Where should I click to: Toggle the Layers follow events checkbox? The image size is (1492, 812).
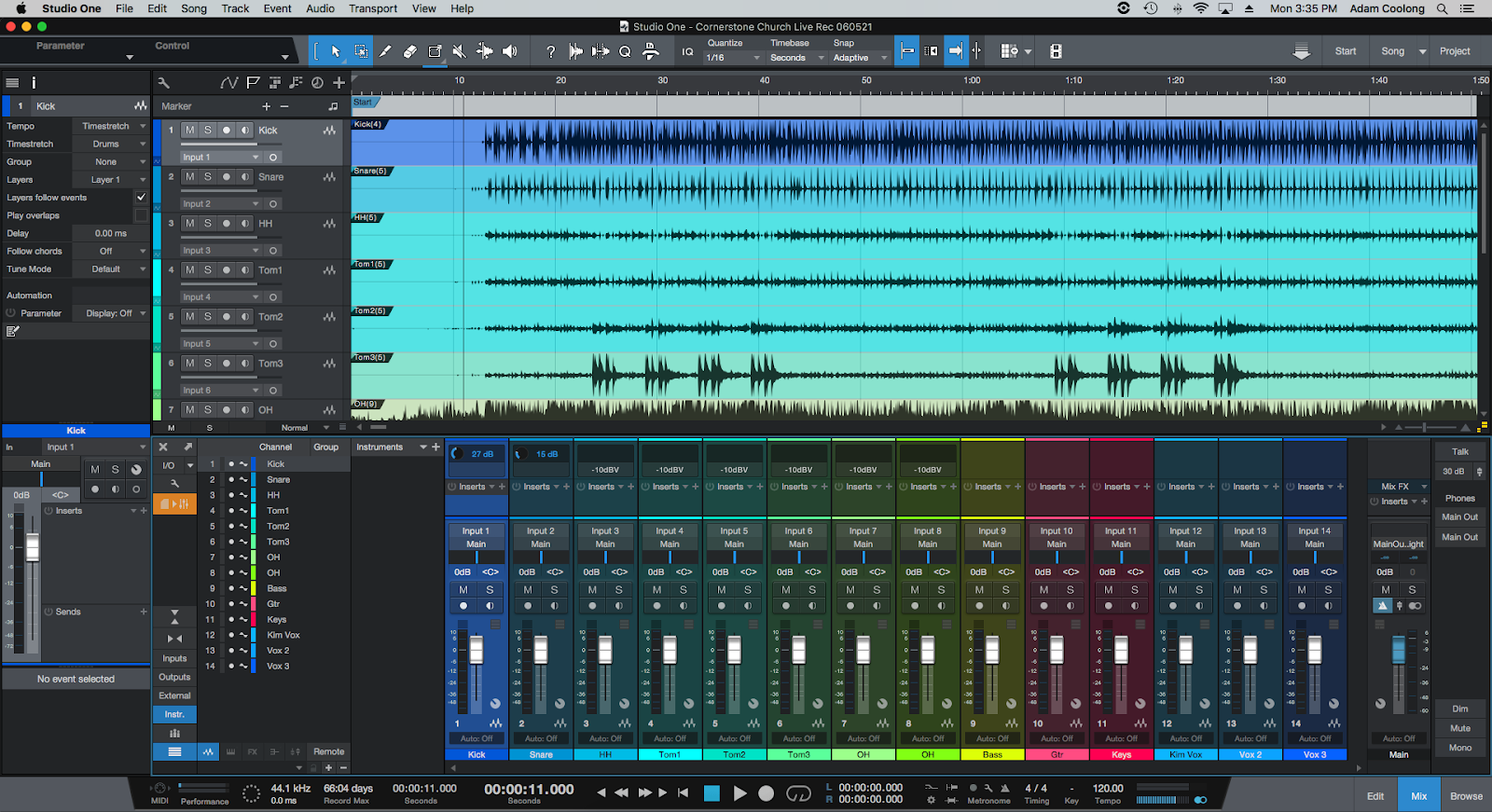(141, 198)
